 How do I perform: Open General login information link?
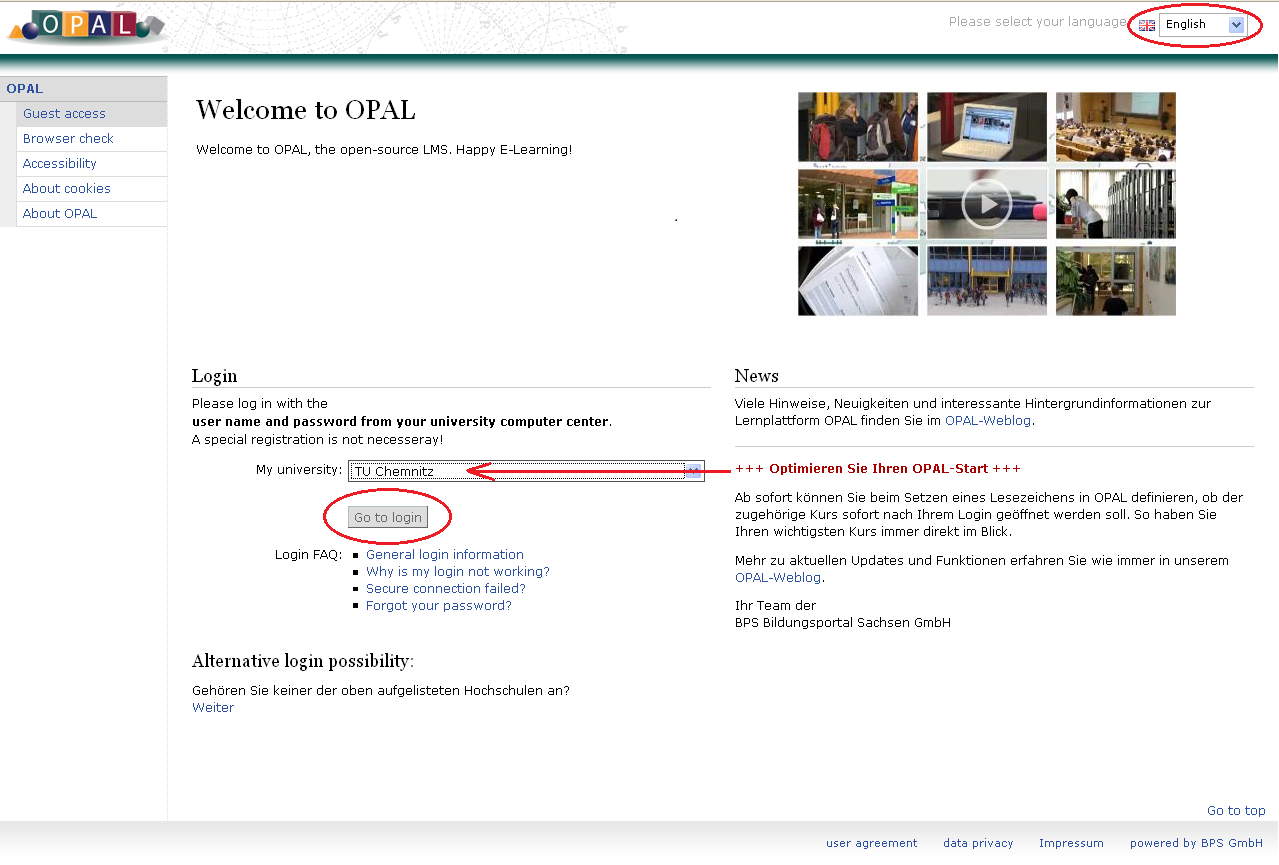tap(445, 555)
